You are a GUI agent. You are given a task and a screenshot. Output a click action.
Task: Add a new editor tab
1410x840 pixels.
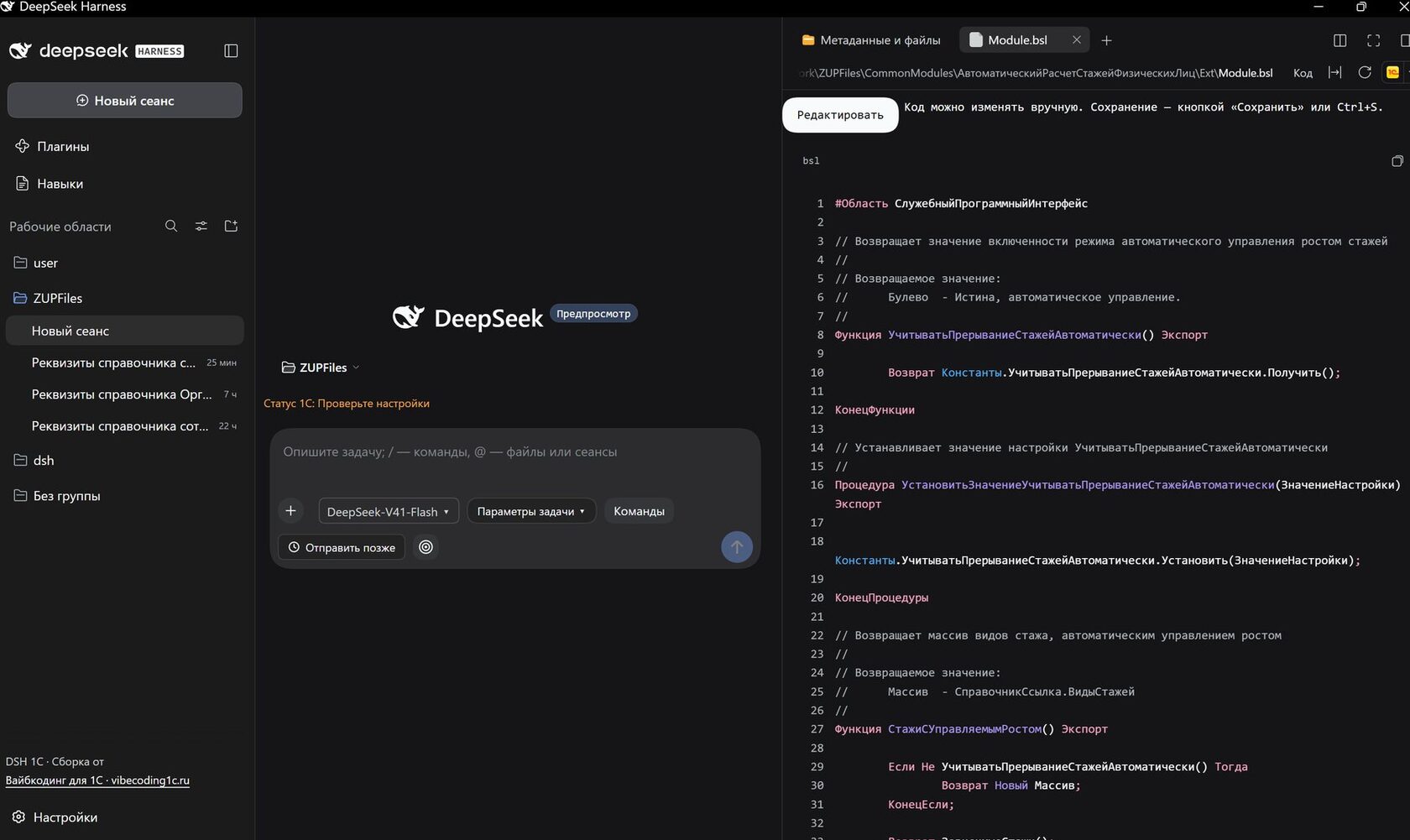(x=1106, y=40)
